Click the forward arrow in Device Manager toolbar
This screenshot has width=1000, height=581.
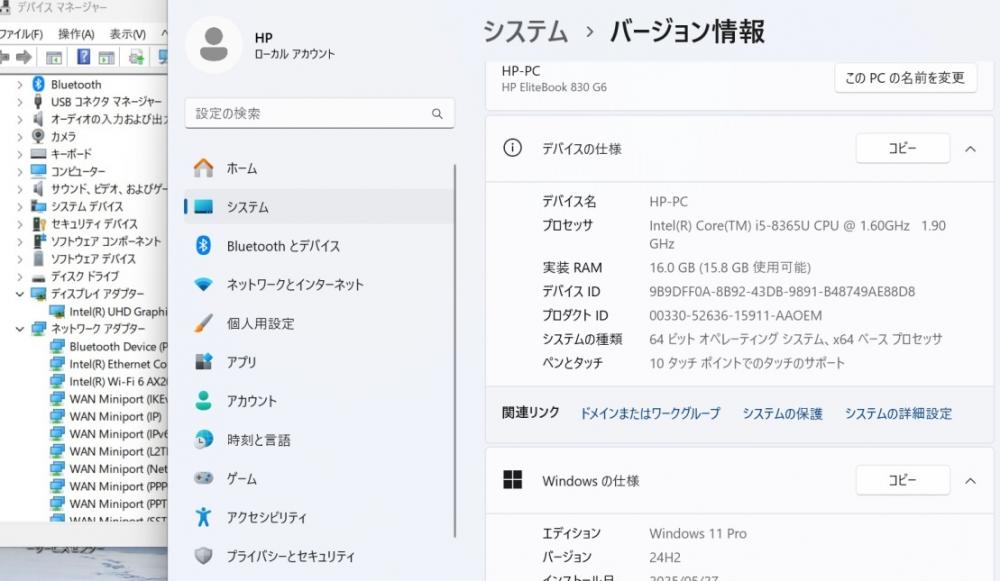[24, 57]
